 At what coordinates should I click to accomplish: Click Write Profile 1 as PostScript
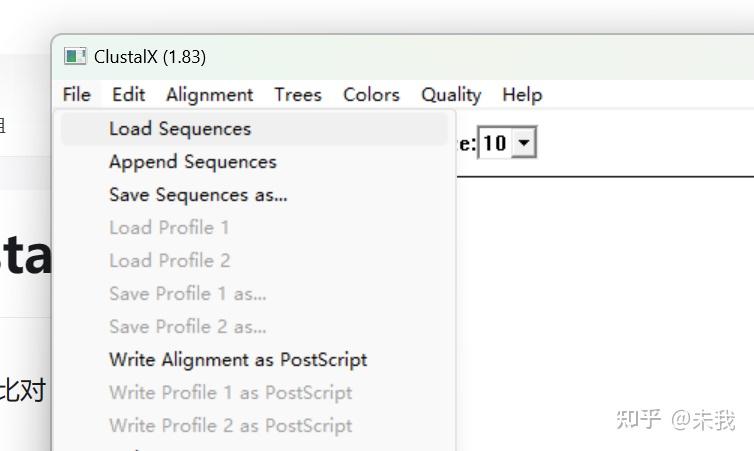pos(231,393)
